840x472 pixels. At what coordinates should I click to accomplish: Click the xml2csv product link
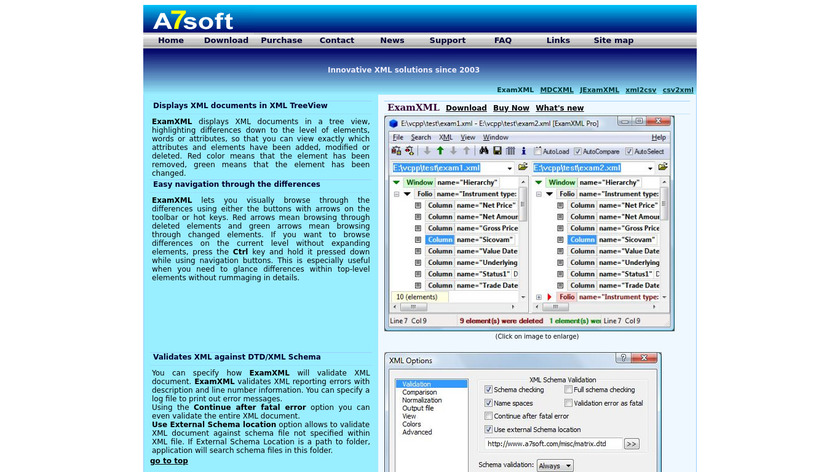(x=641, y=90)
